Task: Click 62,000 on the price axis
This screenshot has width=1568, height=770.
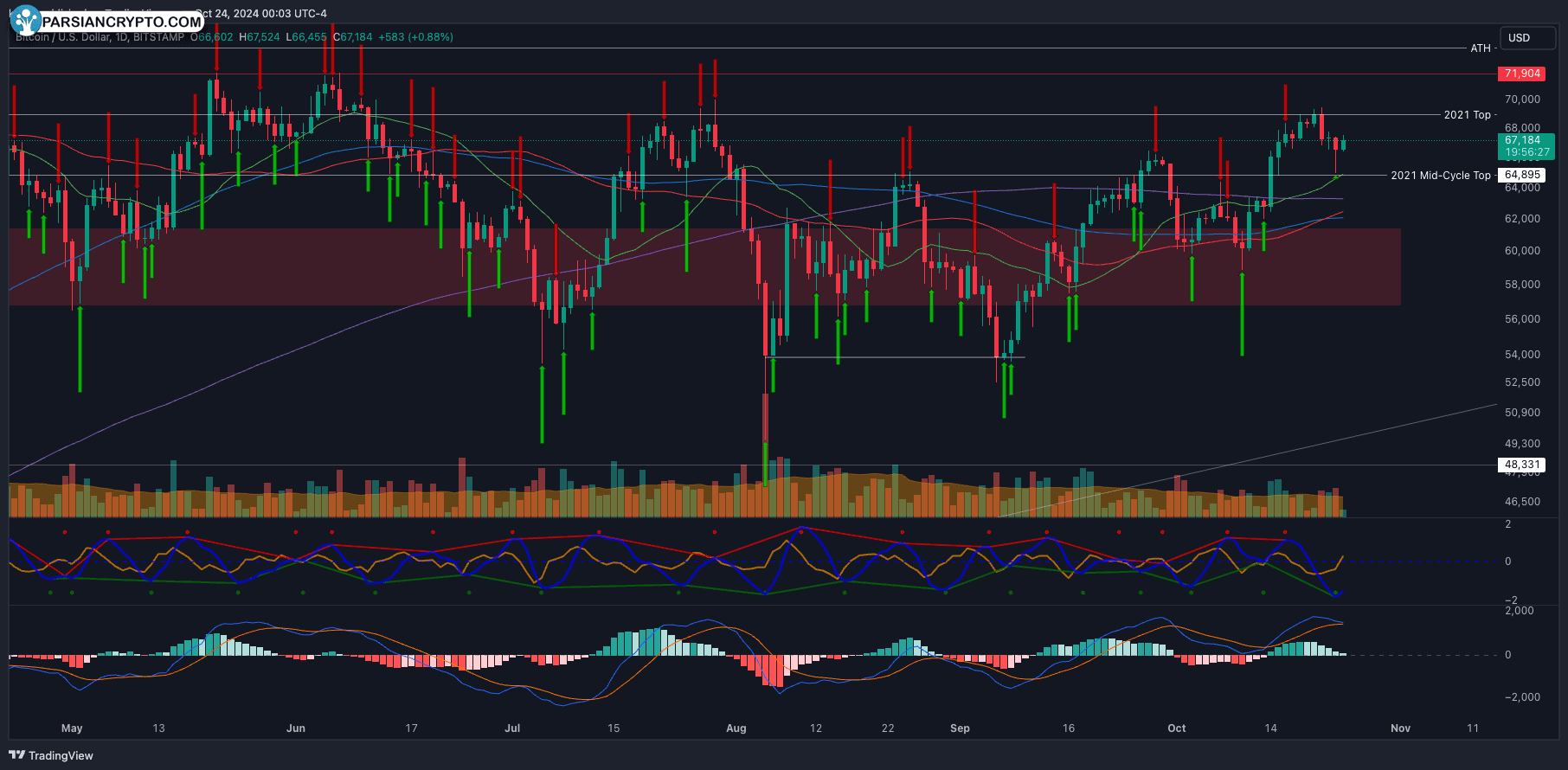Action: [x=1522, y=219]
